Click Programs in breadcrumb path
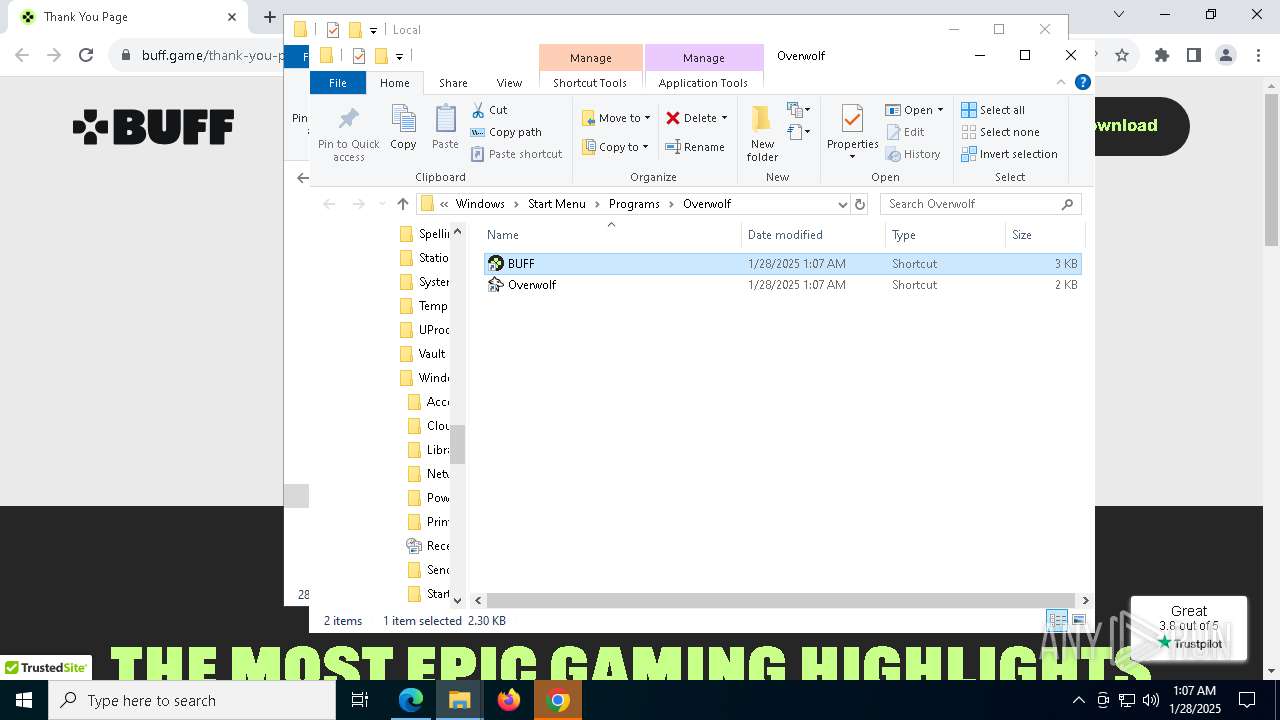 (634, 204)
